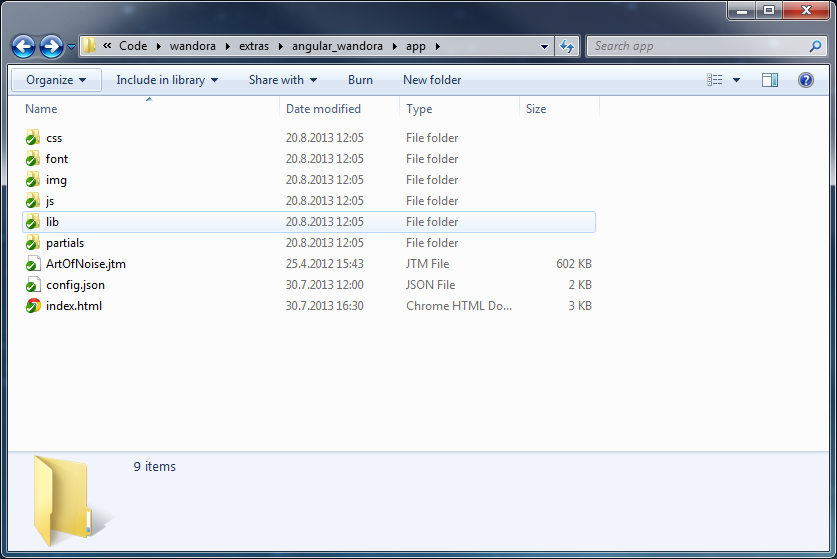Select the index.html Chrome file icon
The height and width of the screenshot is (559, 837).
[33, 306]
